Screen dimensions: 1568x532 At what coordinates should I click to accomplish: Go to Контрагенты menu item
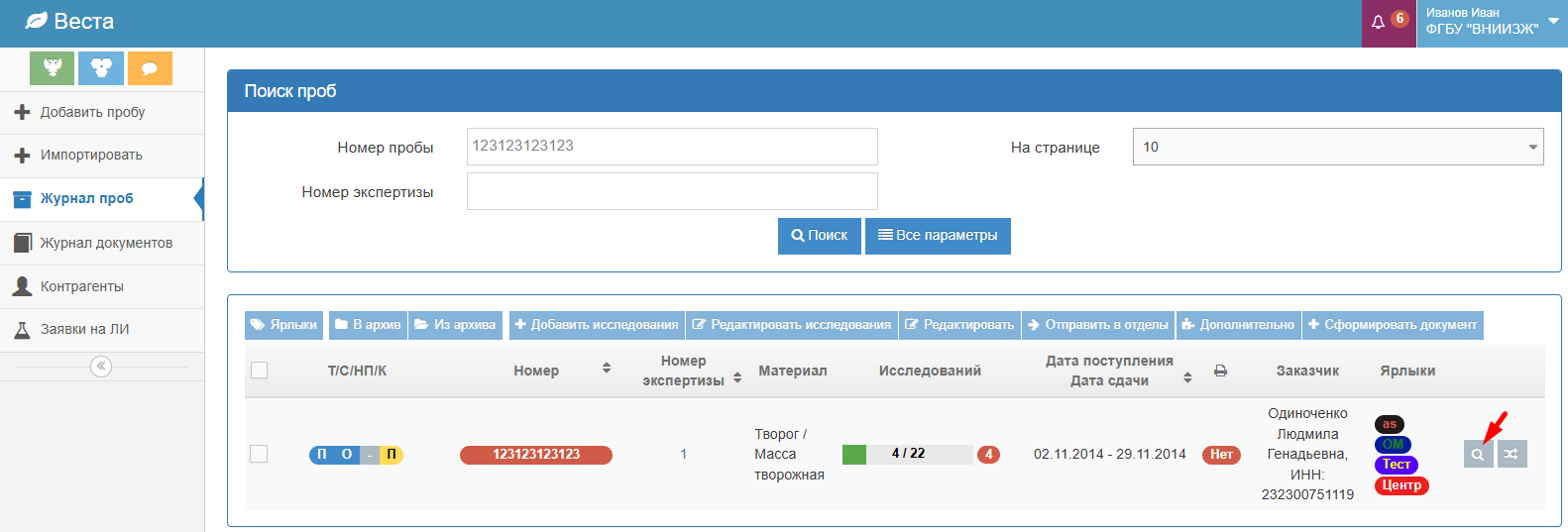81,286
